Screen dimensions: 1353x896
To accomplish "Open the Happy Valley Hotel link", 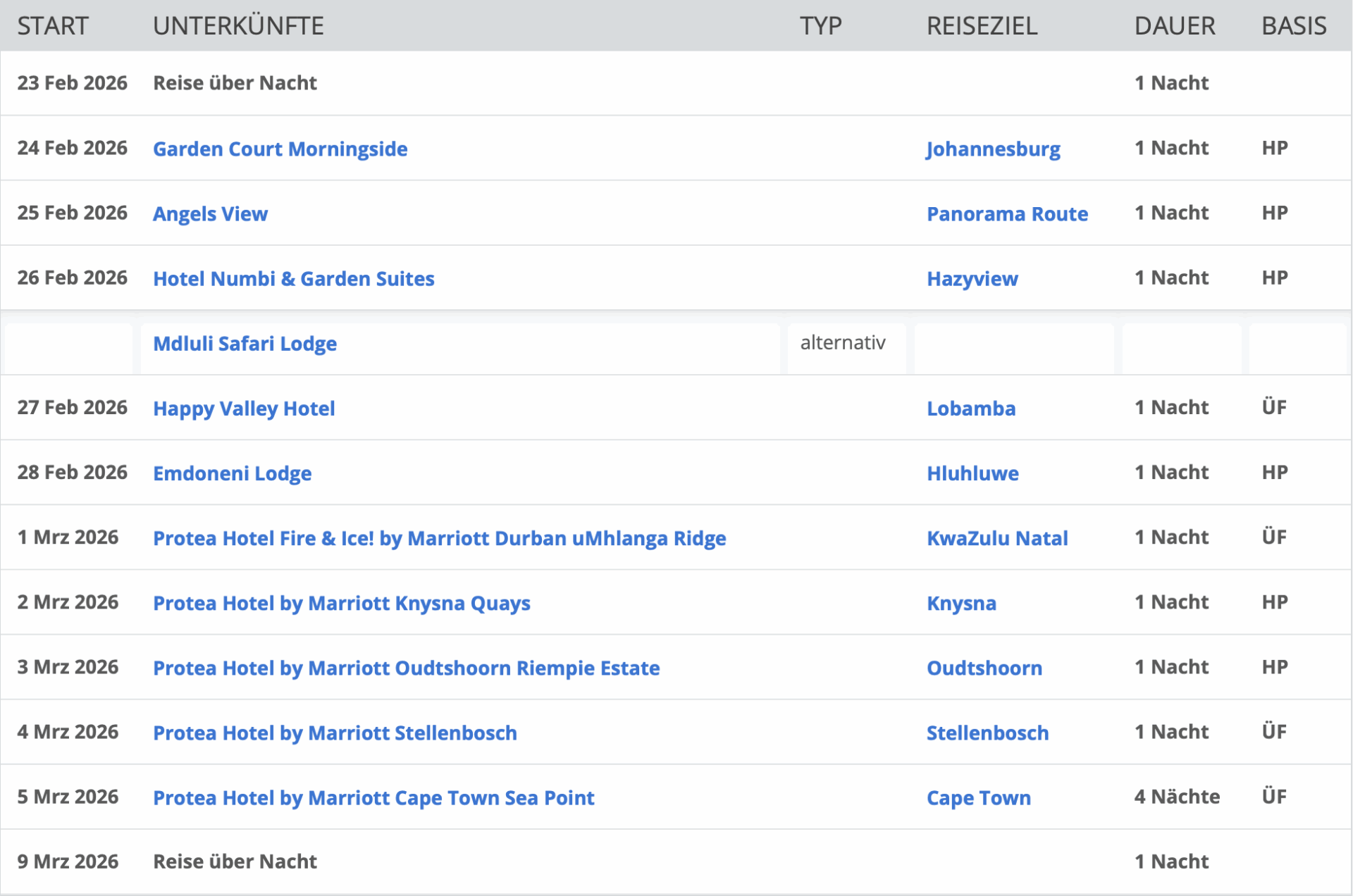I will click(244, 409).
